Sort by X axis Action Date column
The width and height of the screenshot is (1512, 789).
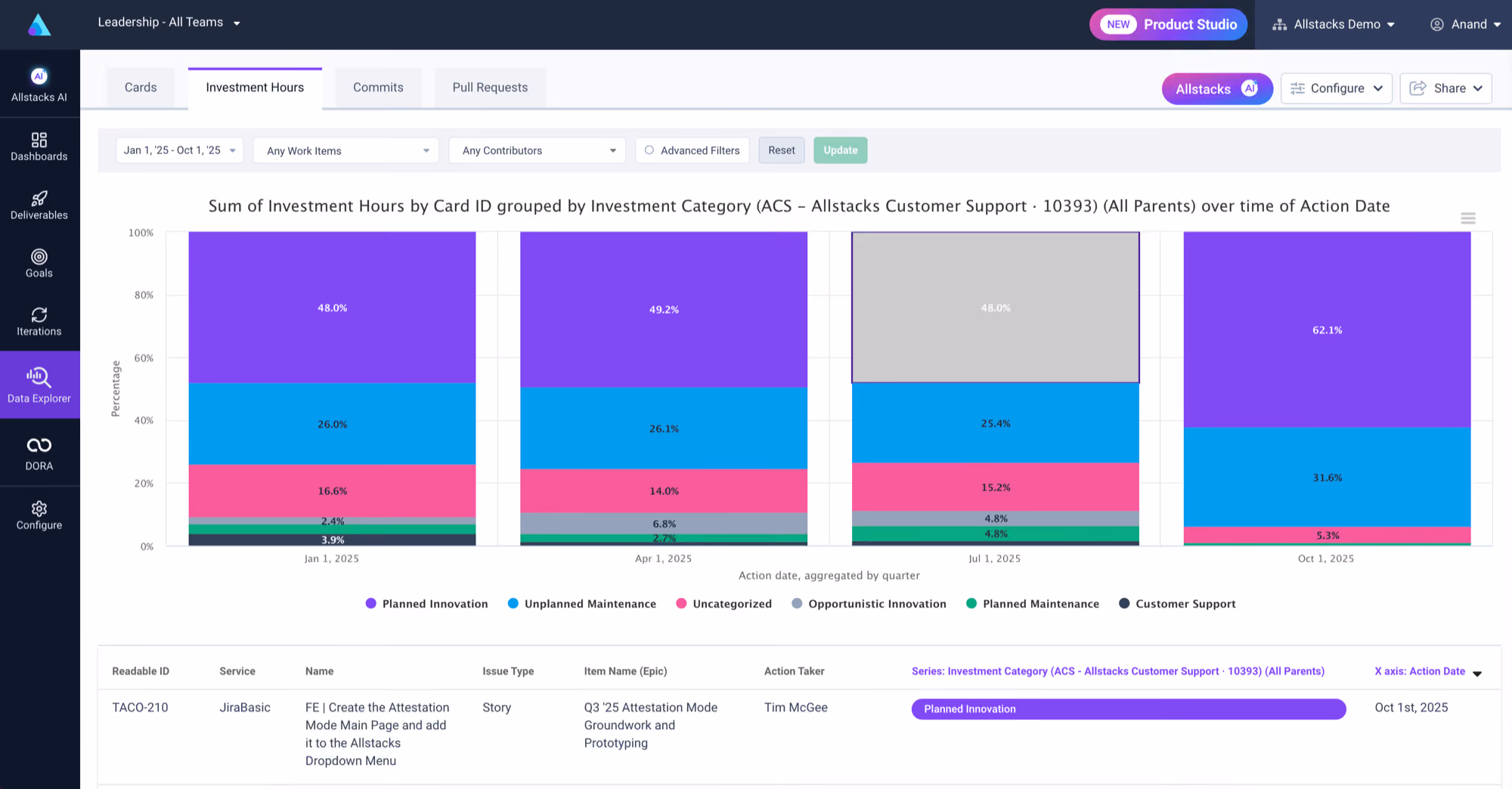pyautogui.click(x=1428, y=671)
